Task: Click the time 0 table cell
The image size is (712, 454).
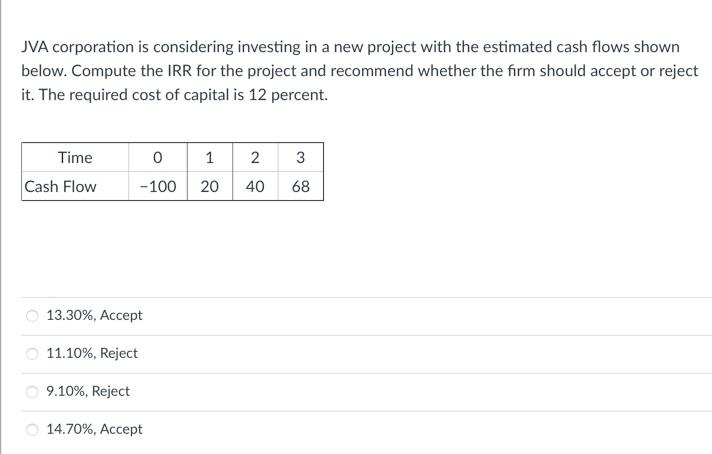Action: 158,158
